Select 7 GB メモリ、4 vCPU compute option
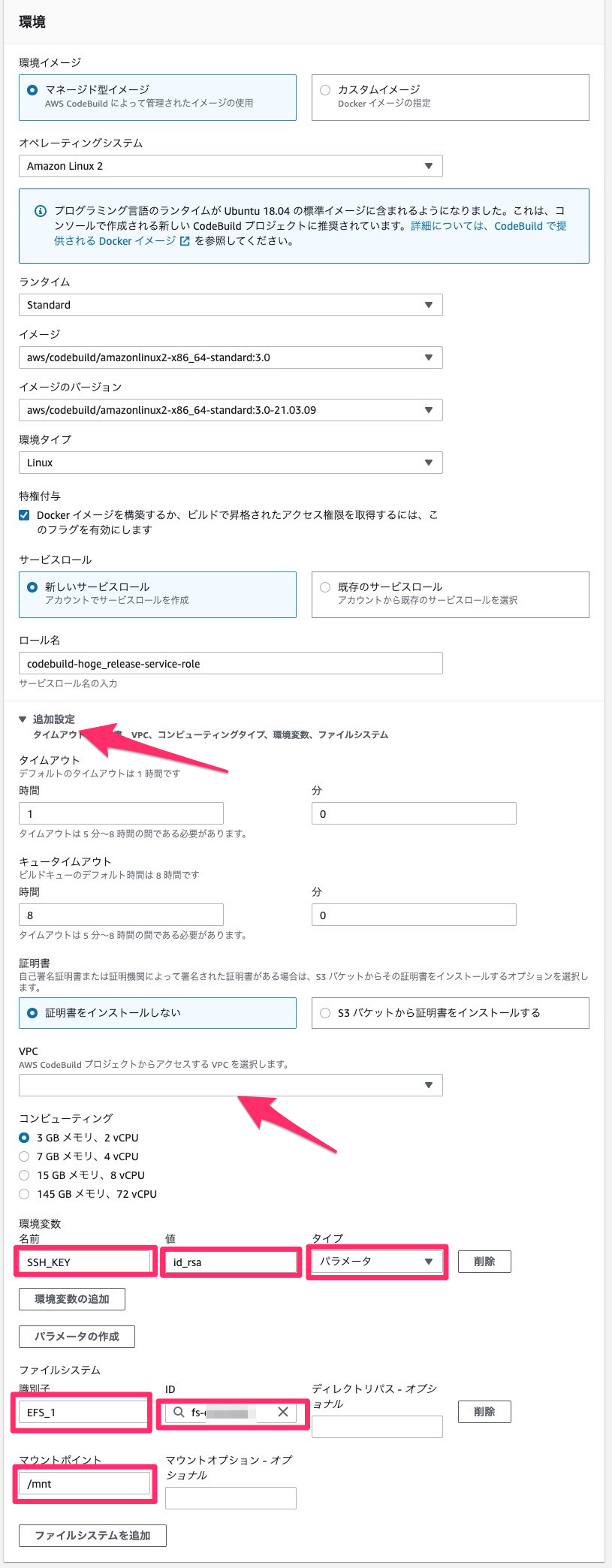 click(24, 1156)
